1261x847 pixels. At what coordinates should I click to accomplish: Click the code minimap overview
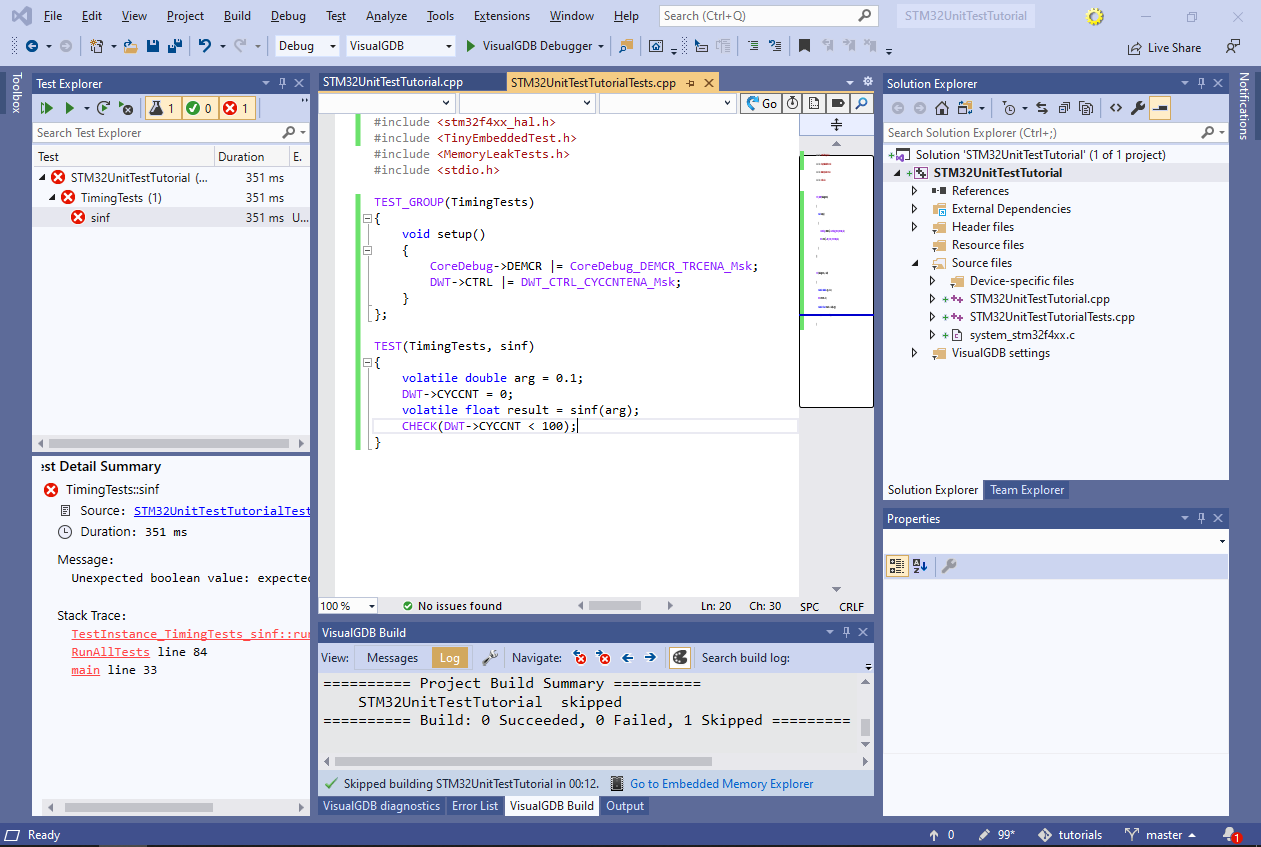[x=837, y=279]
